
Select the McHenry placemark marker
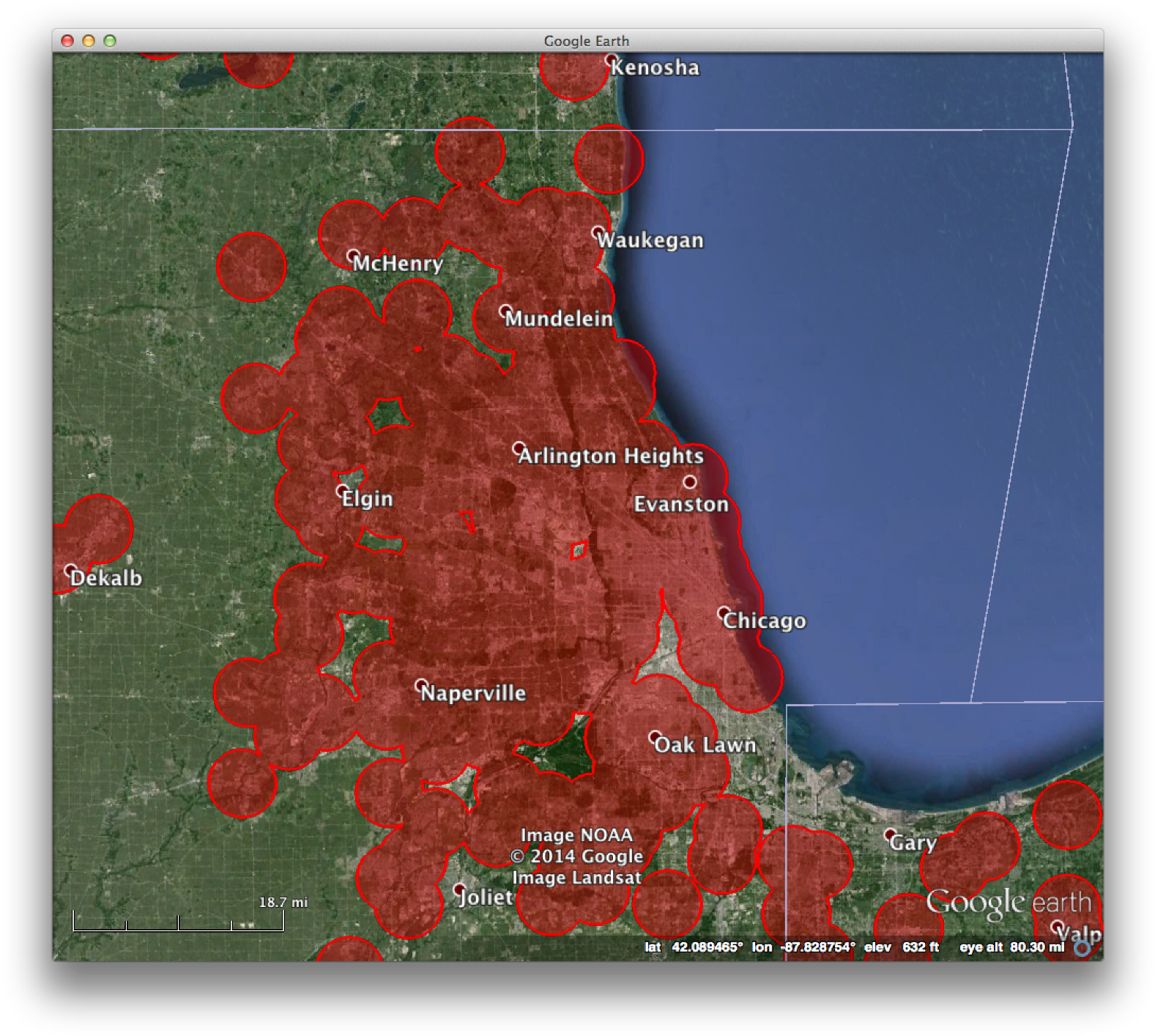tap(353, 256)
